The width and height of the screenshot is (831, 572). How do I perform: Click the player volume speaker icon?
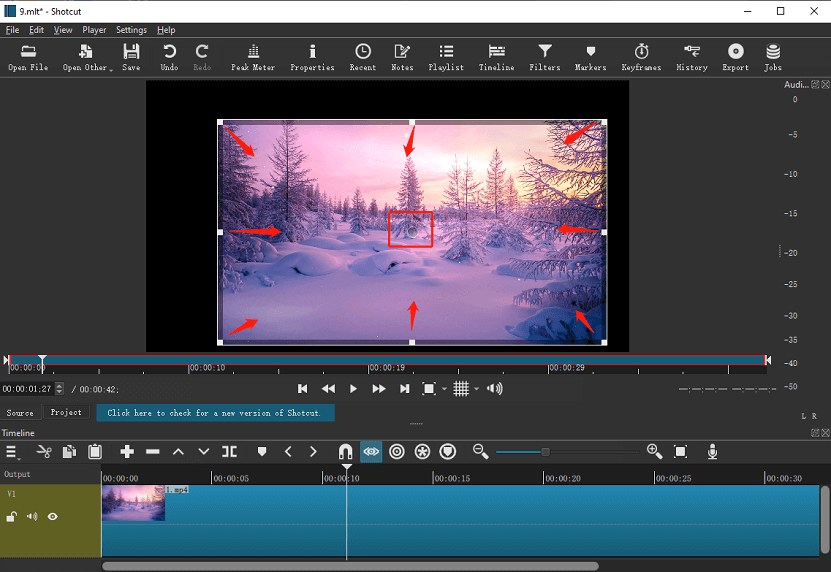(494, 389)
